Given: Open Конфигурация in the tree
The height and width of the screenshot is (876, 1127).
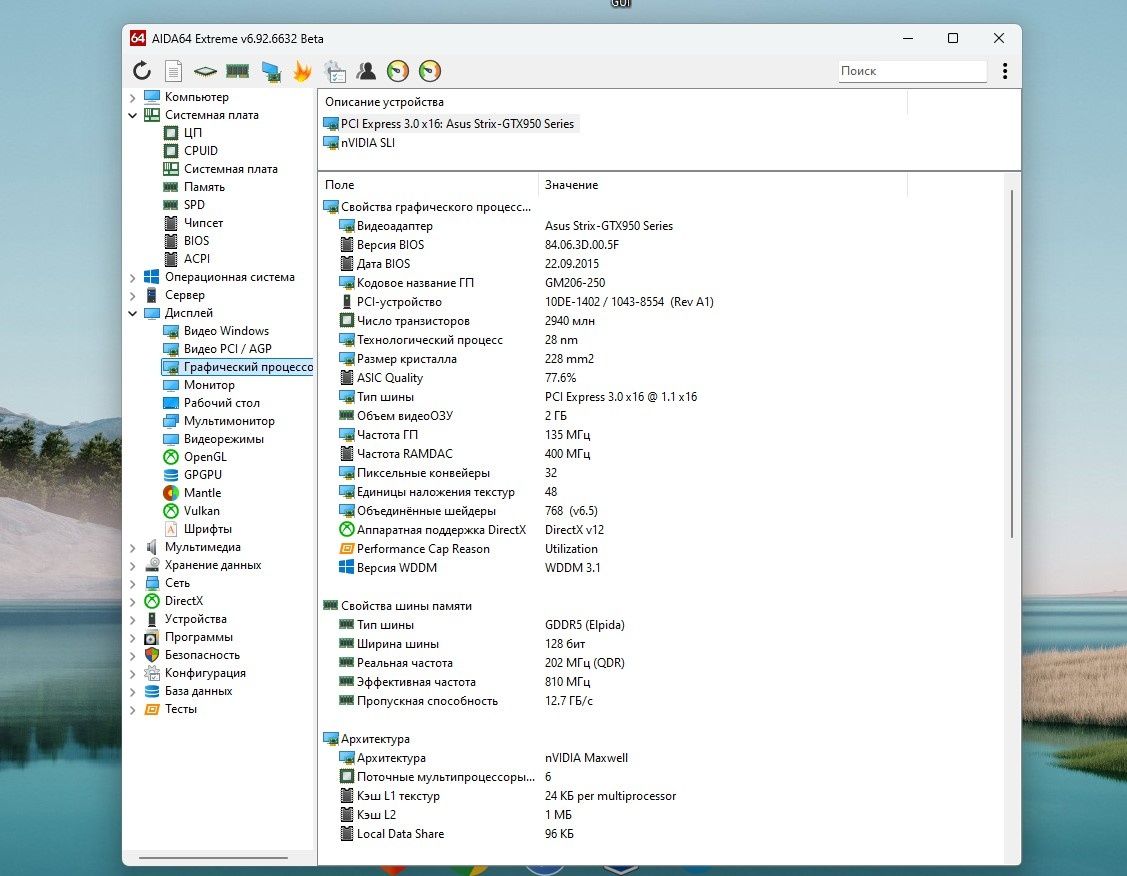Looking at the screenshot, I should (205, 673).
